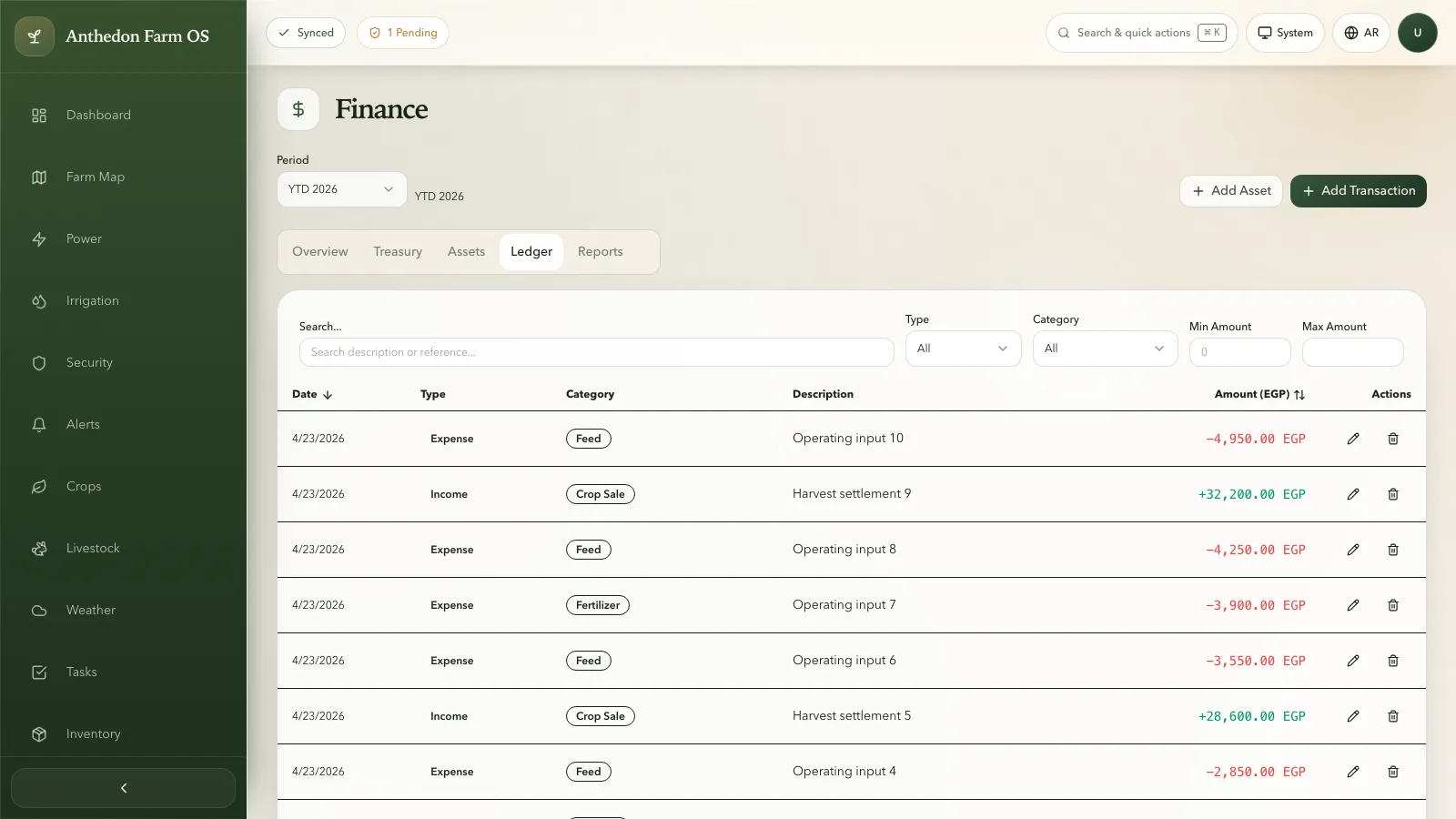Click Add Asset button
1456x819 pixels.
point(1231,191)
